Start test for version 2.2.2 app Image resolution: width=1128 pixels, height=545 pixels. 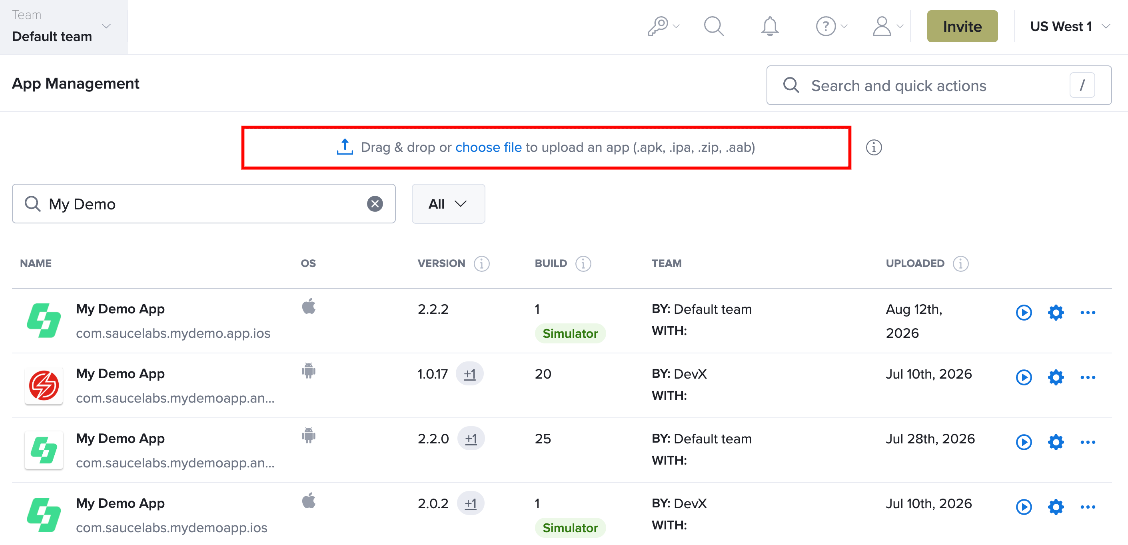pos(1024,313)
